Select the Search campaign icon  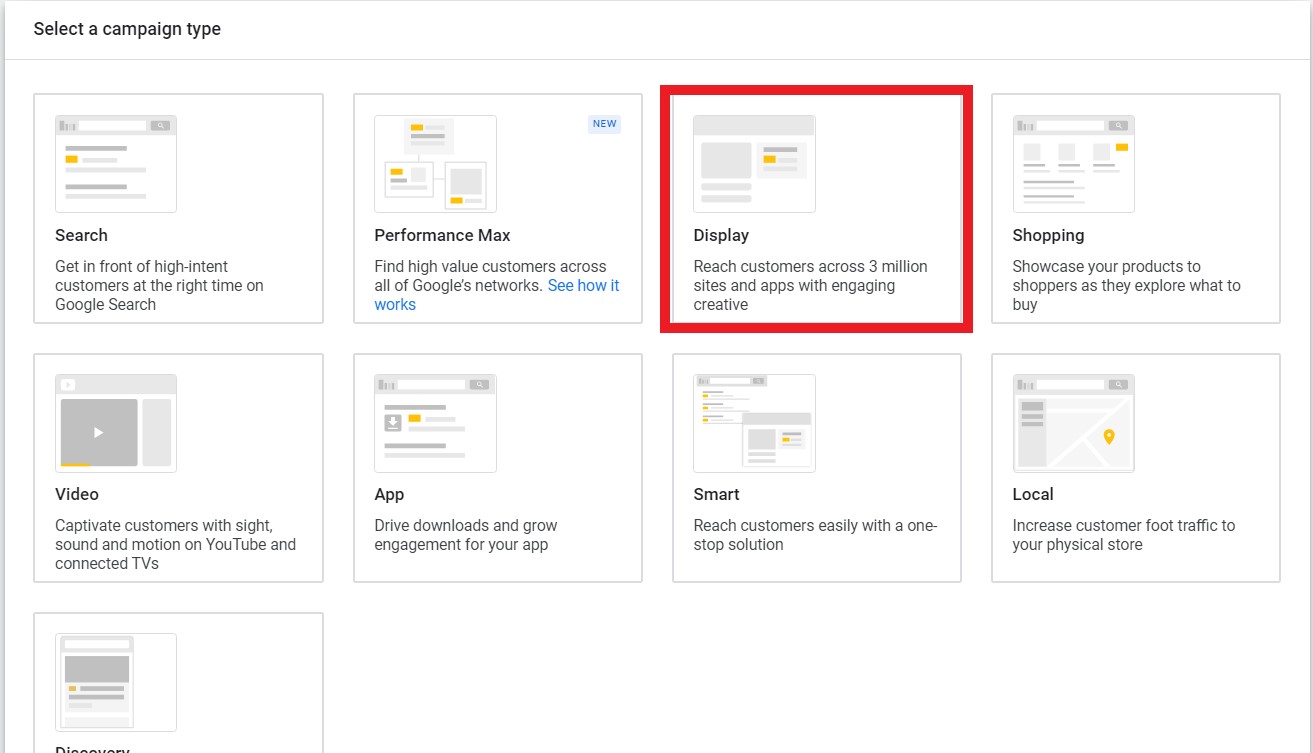[x=115, y=163]
